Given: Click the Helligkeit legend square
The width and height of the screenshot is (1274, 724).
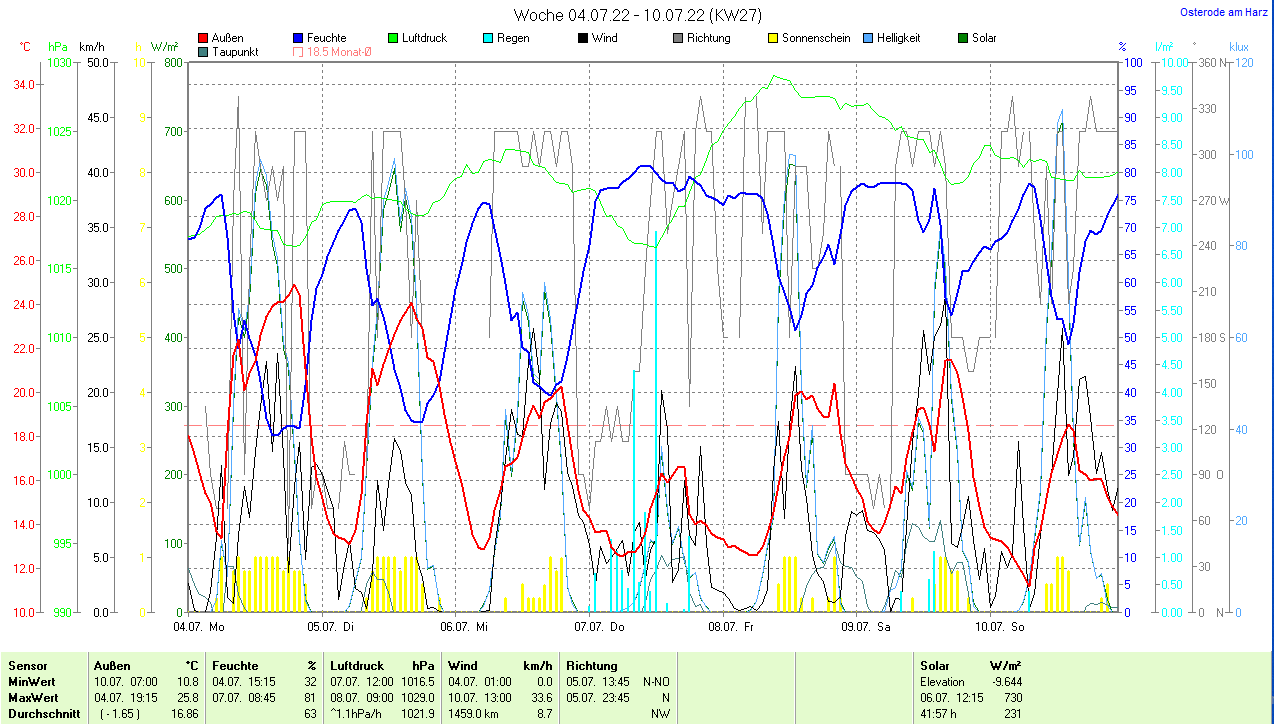Looking at the screenshot, I should tap(868, 39).
